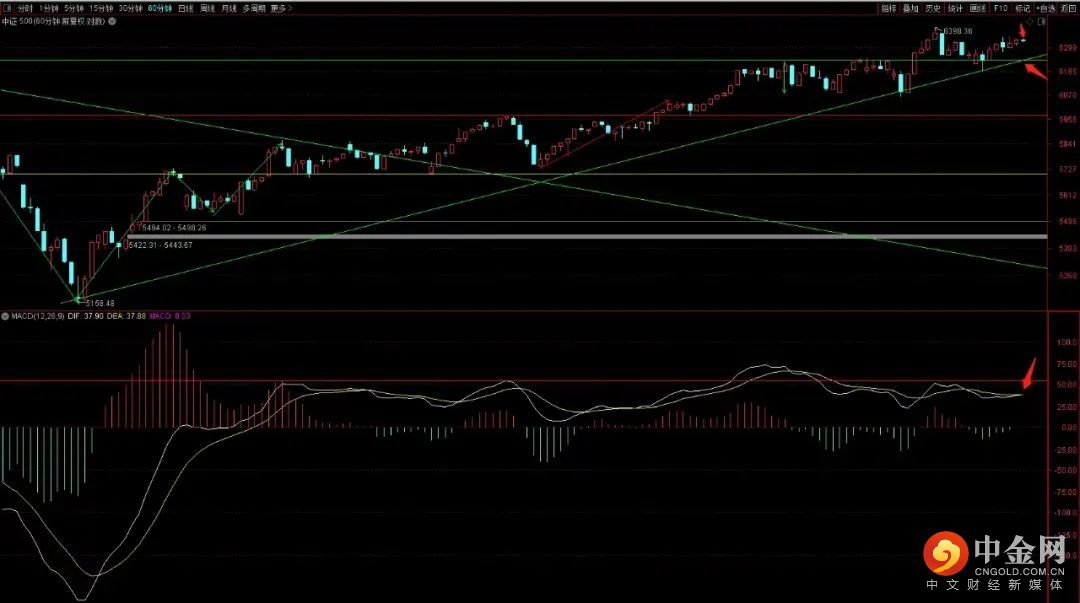Open settings icon next to MACD(12,26,9)
The image size is (1080, 603).
click(x=5, y=316)
